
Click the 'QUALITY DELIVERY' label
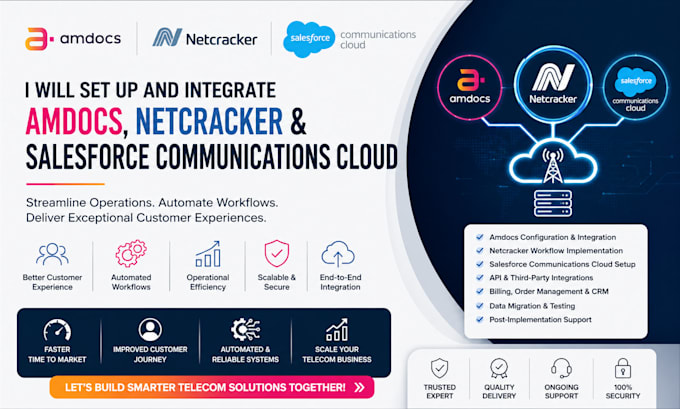pyautogui.click(x=499, y=392)
